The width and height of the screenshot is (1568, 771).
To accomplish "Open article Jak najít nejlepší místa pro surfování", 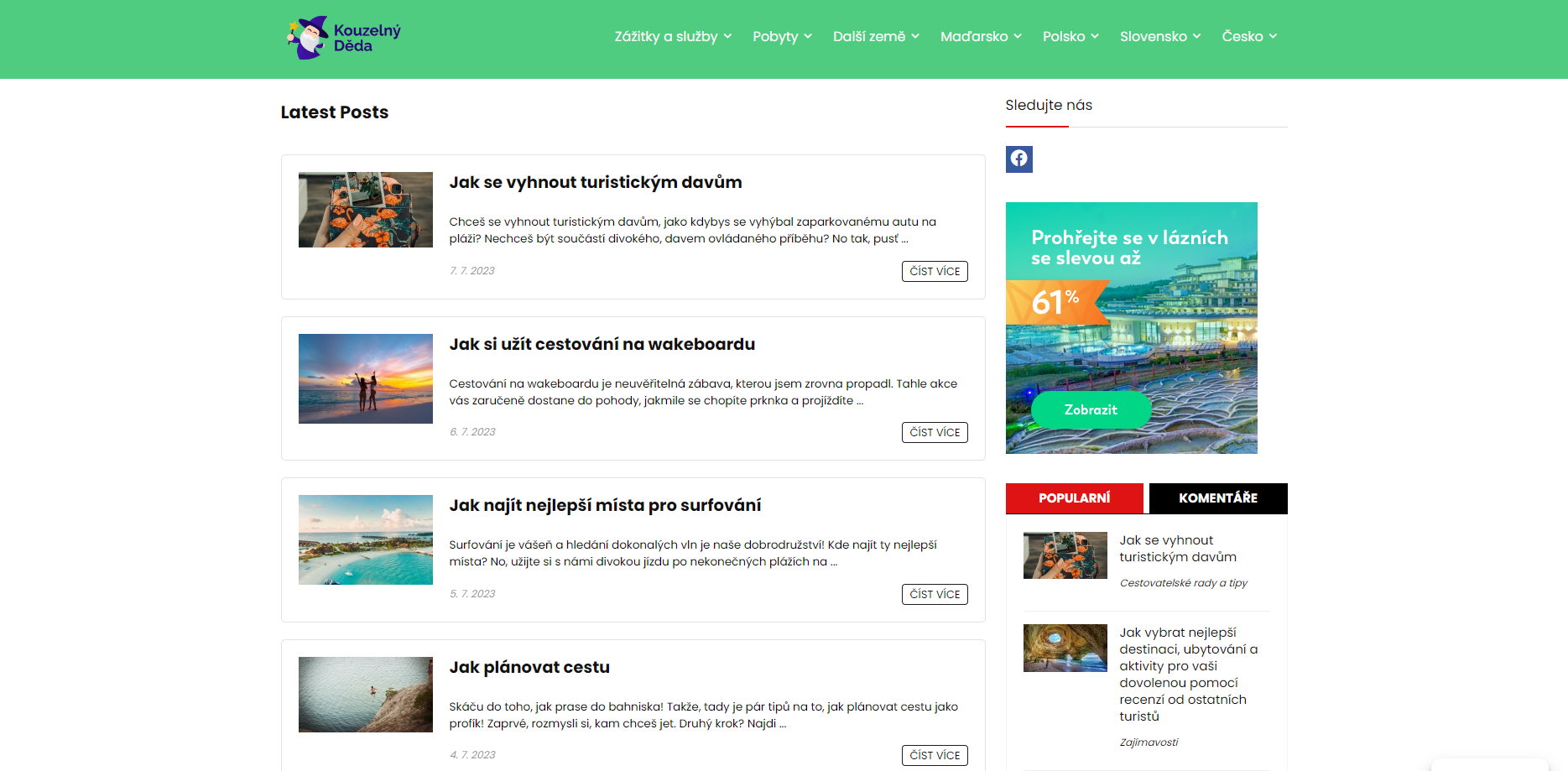I will coord(605,505).
